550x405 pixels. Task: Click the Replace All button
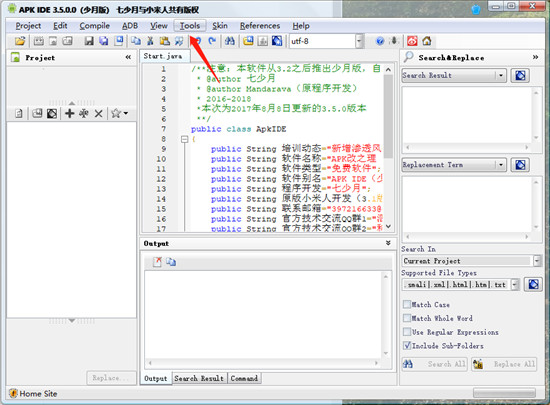(504, 364)
